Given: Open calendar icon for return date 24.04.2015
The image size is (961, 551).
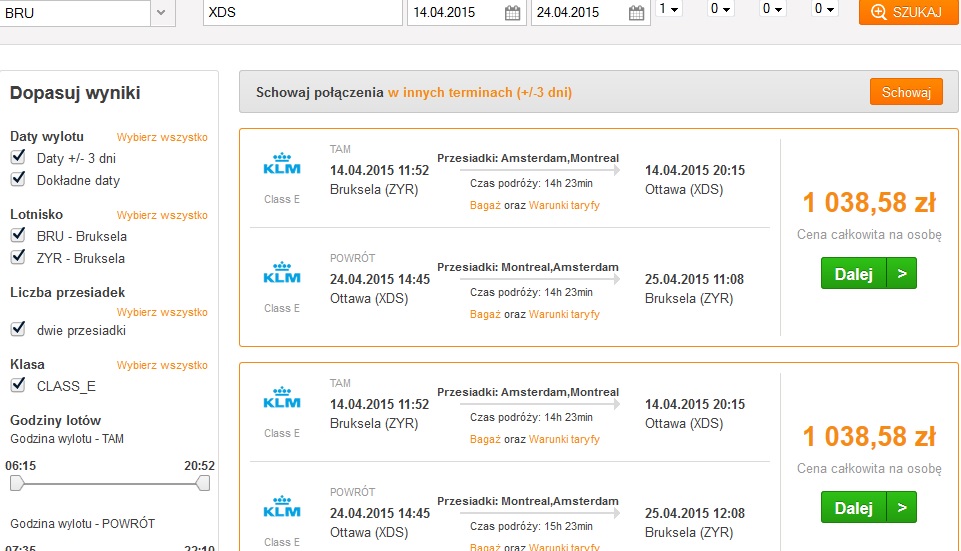Looking at the screenshot, I should tap(636, 13).
